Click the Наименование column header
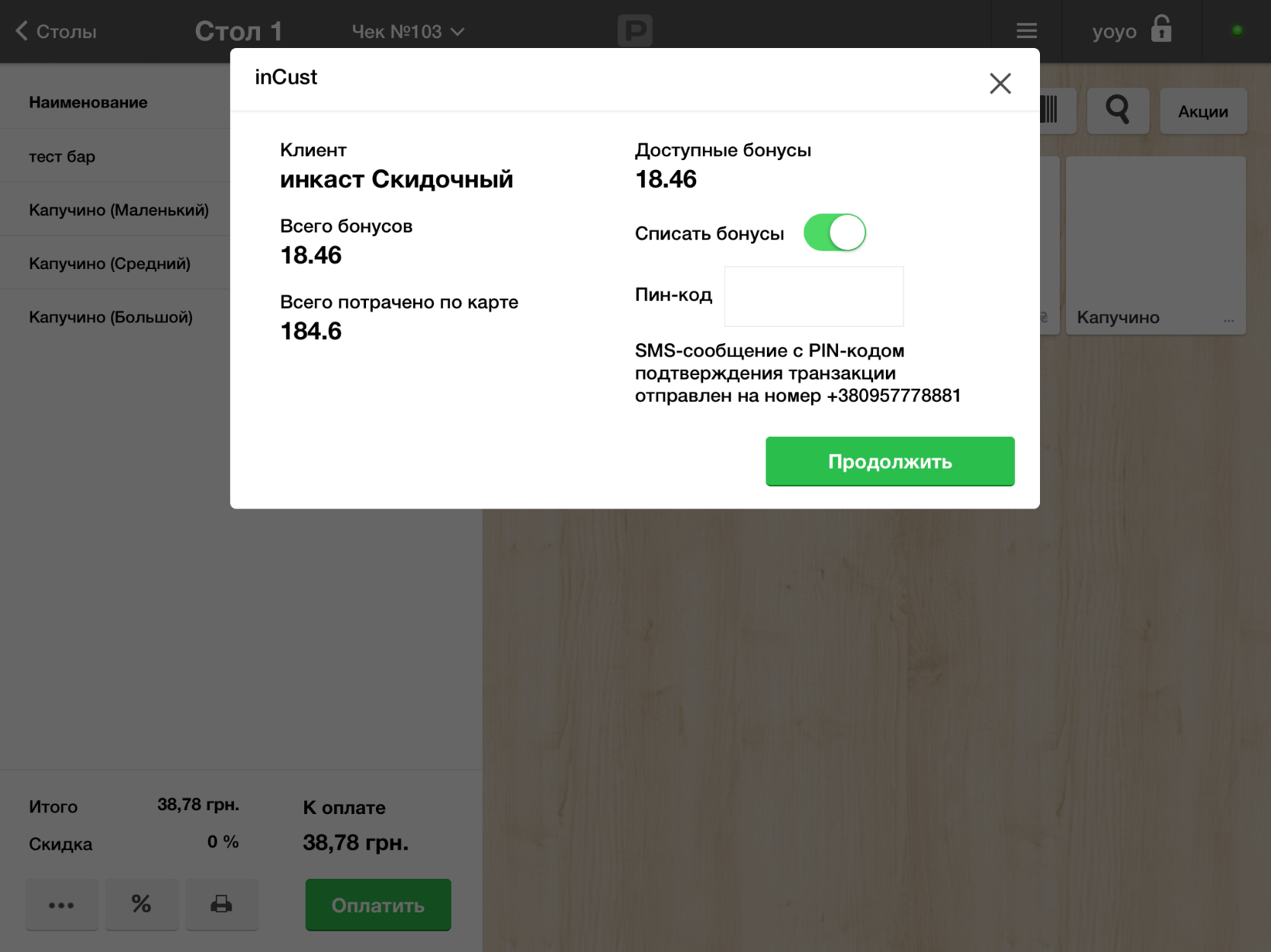Screen dimensions: 1271x952 88,102
